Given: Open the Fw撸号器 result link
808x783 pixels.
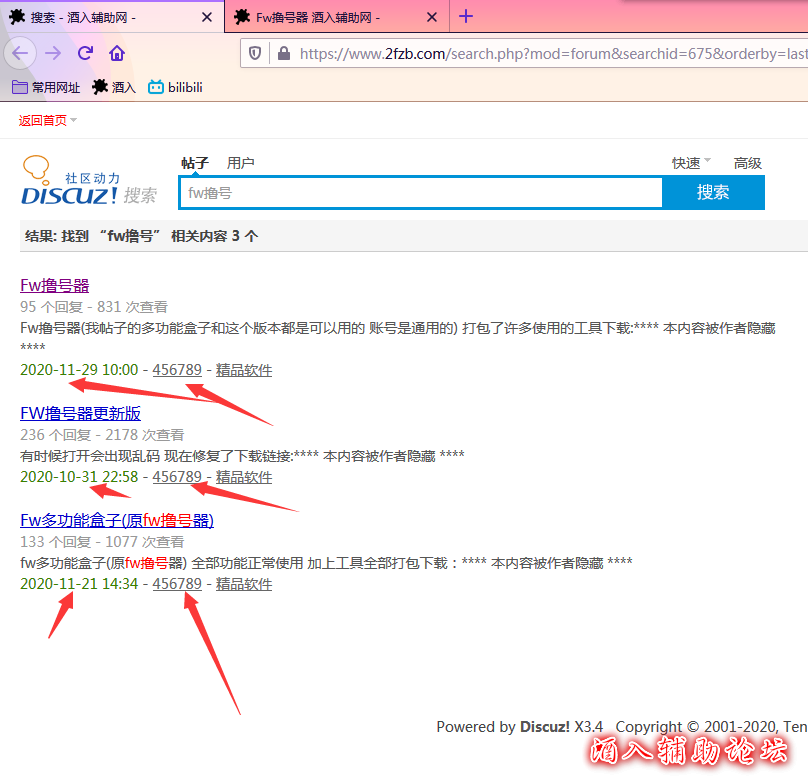Looking at the screenshot, I should [x=55, y=285].
